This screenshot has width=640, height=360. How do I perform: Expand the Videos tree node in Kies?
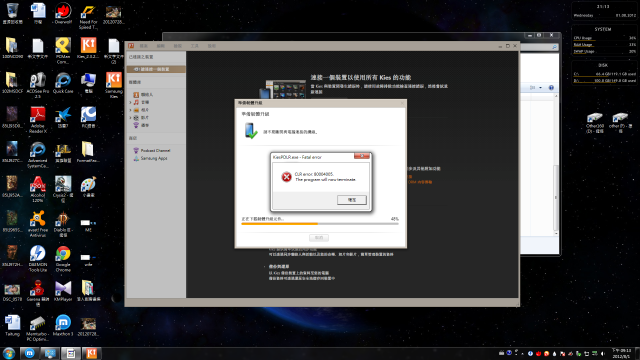pyautogui.click(x=130, y=118)
